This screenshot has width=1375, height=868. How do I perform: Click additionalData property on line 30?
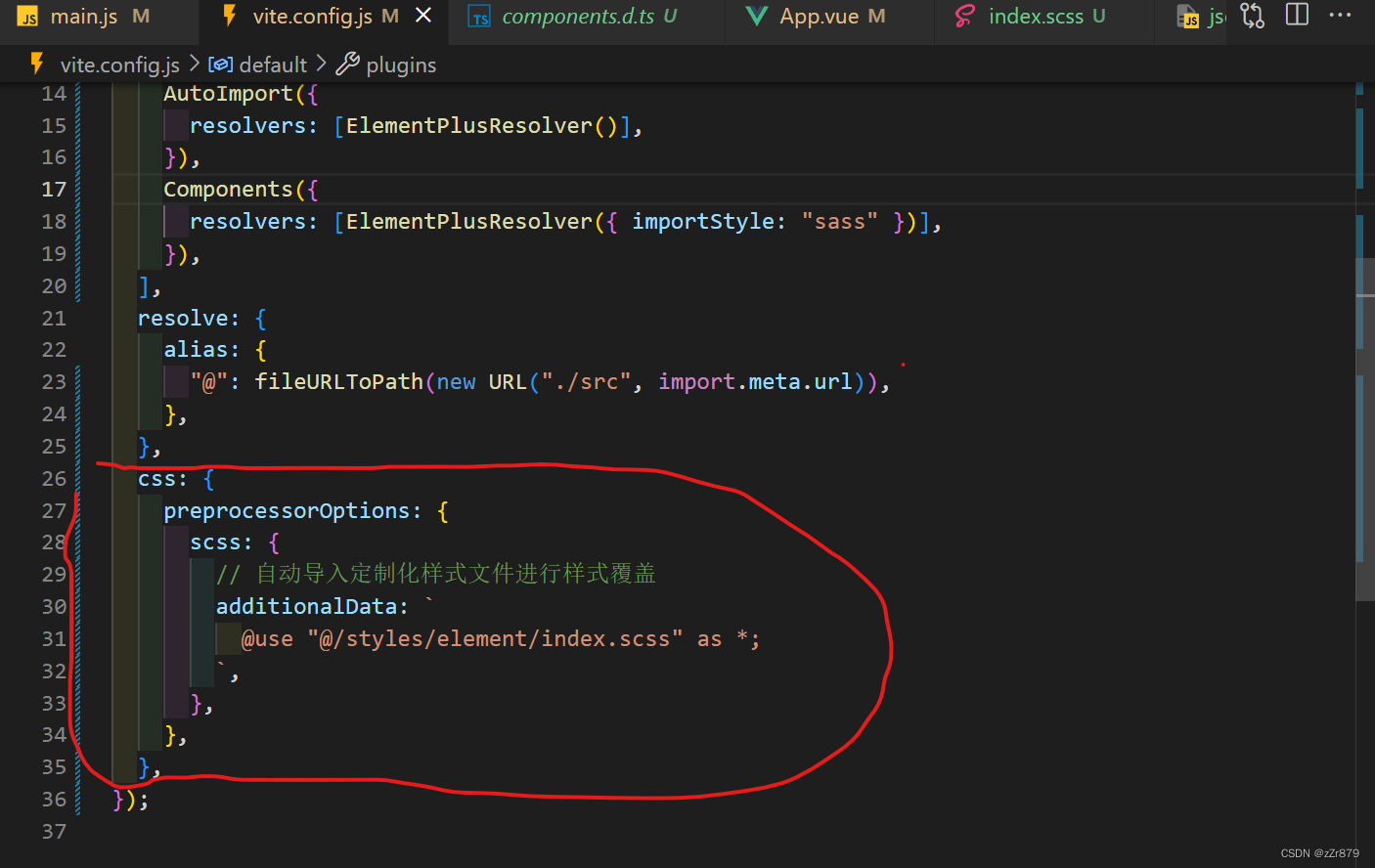click(x=306, y=607)
